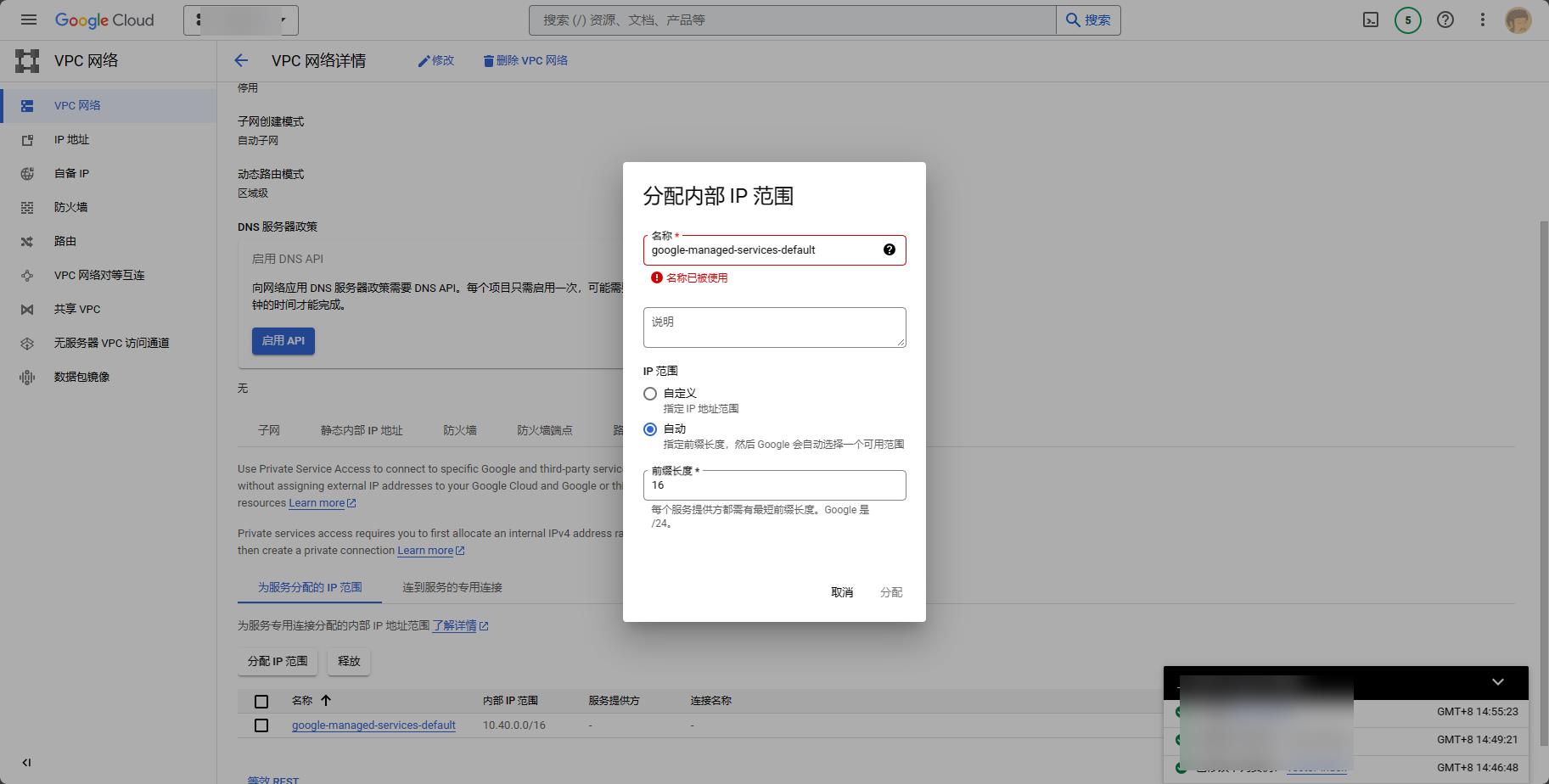Open the project selector dropdown
The width and height of the screenshot is (1549, 784).
pyautogui.click(x=241, y=20)
